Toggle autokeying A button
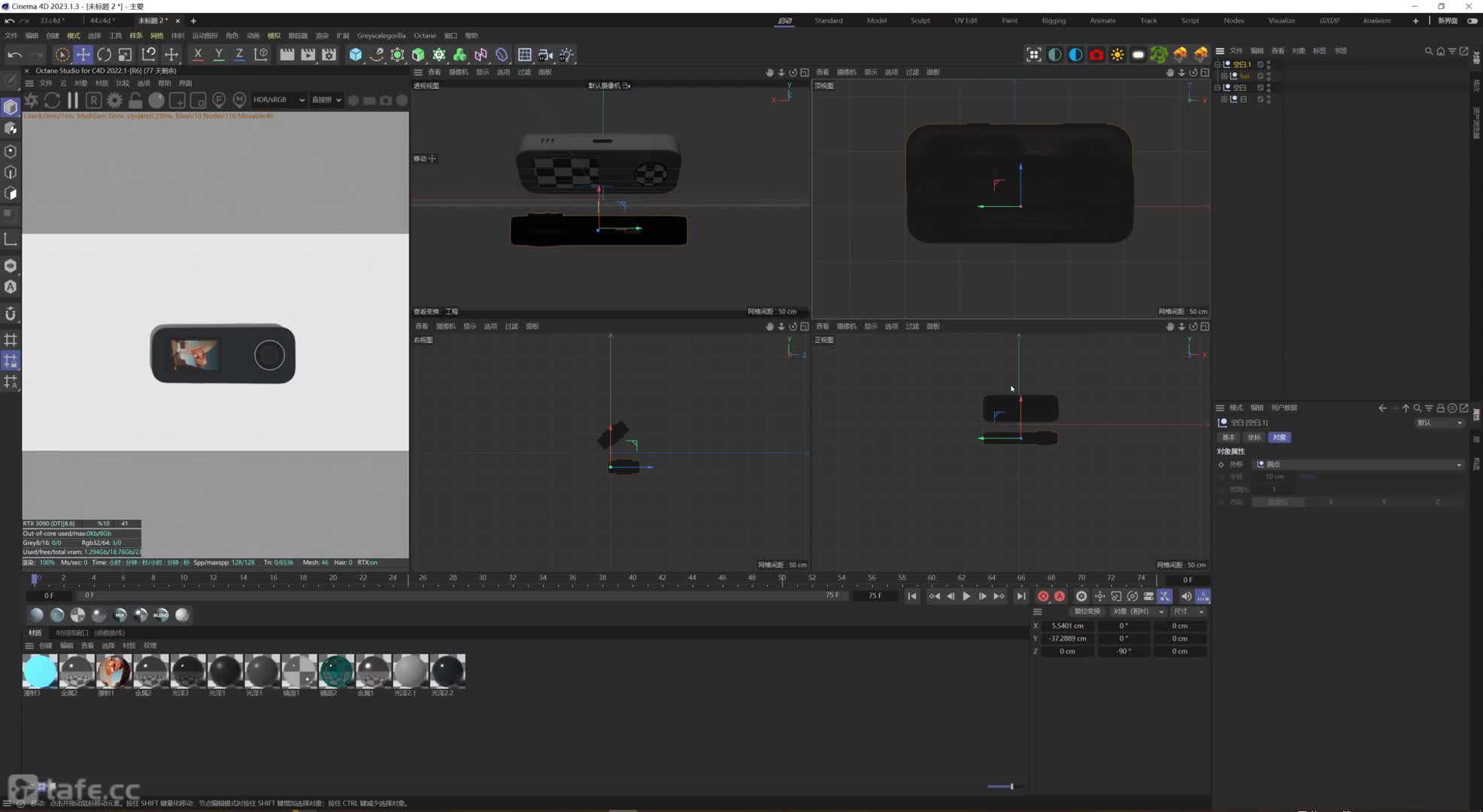 pos(1060,596)
